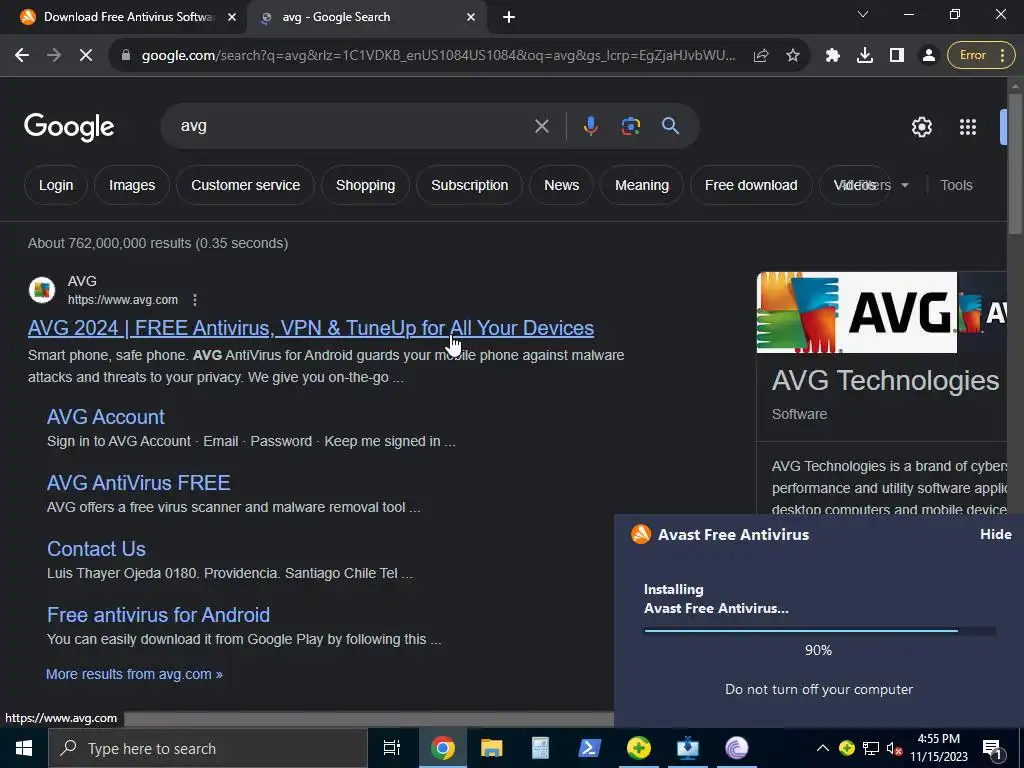Stop loading the page
The image size is (1024, 768).
click(x=86, y=56)
